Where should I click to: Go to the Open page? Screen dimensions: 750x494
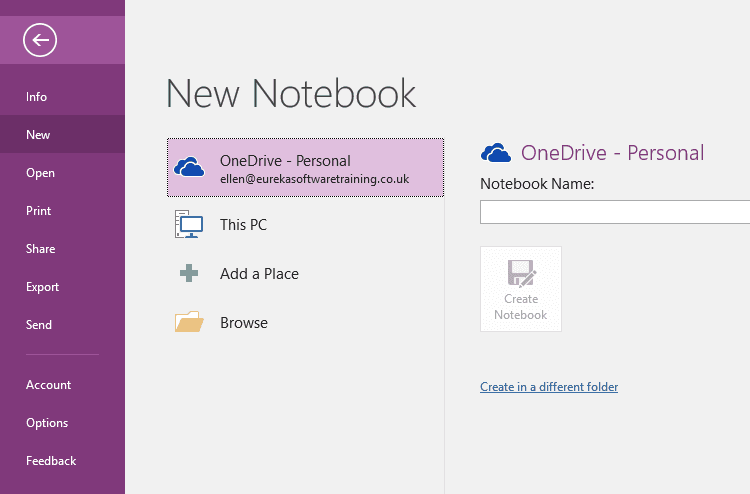click(x=40, y=173)
